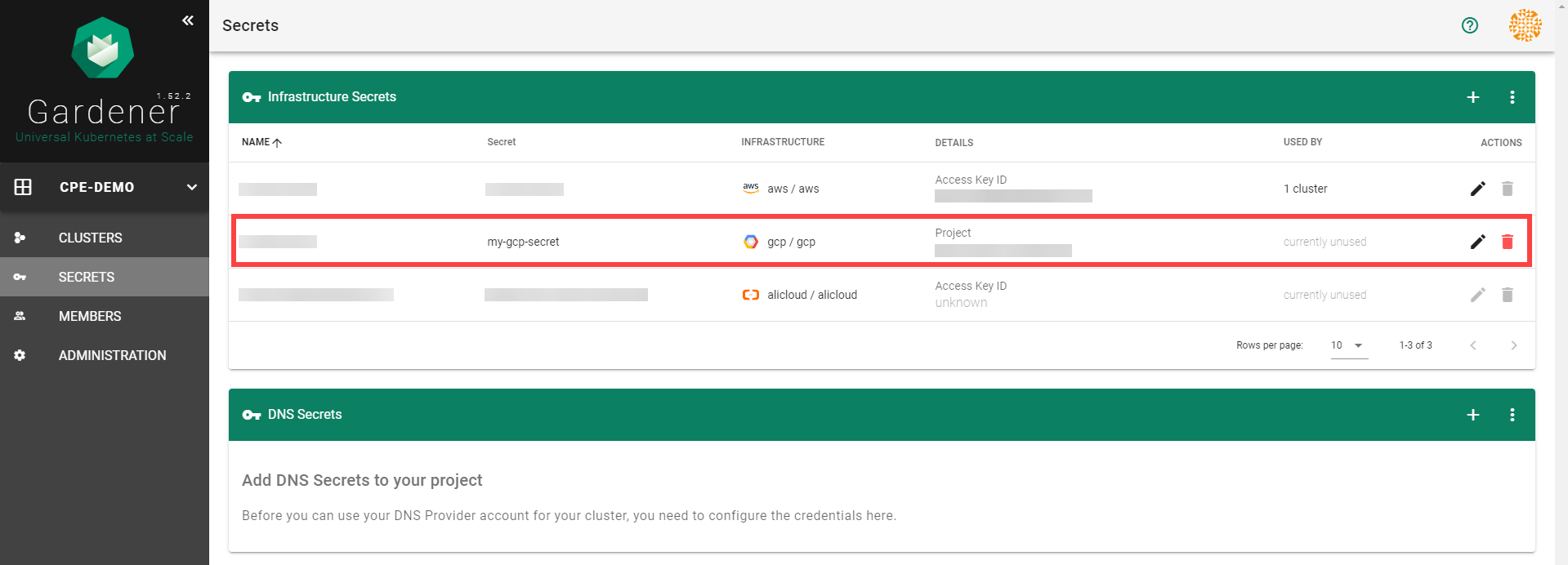This screenshot has height=565, width=1568.
Task: Open DNS Secrets more options menu
Action: click(x=1512, y=415)
